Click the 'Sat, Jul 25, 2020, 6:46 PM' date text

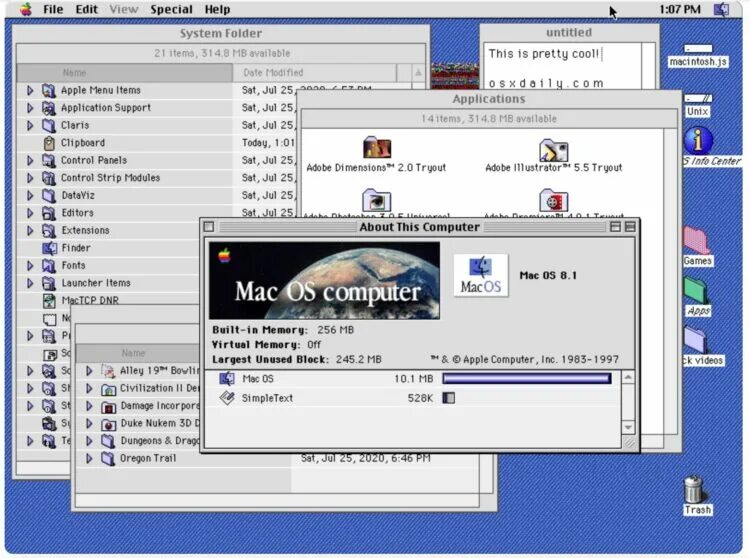click(365, 458)
